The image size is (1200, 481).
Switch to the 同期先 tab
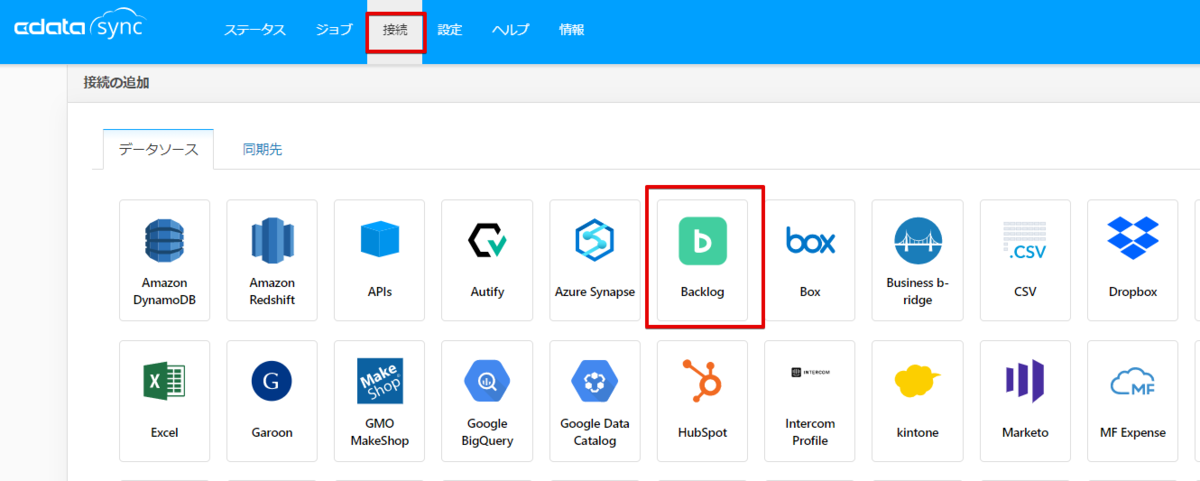(x=262, y=150)
